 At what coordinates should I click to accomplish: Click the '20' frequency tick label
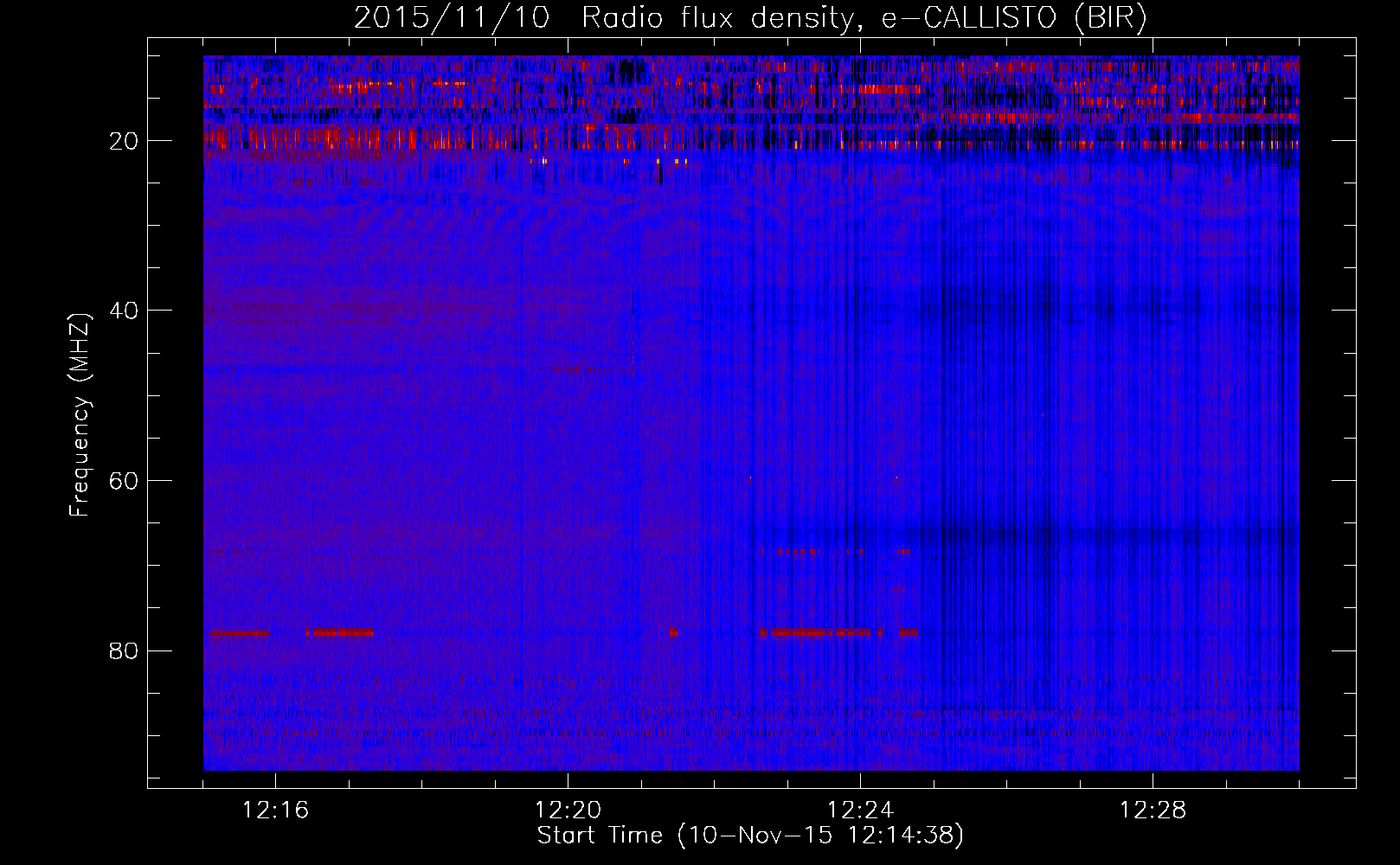click(124, 140)
